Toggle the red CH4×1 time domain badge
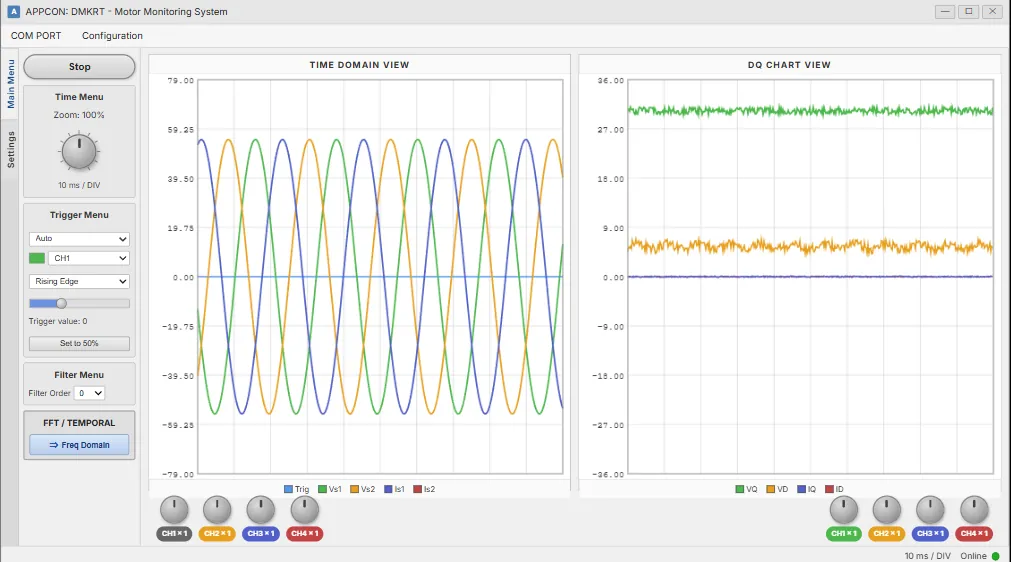 tap(304, 534)
